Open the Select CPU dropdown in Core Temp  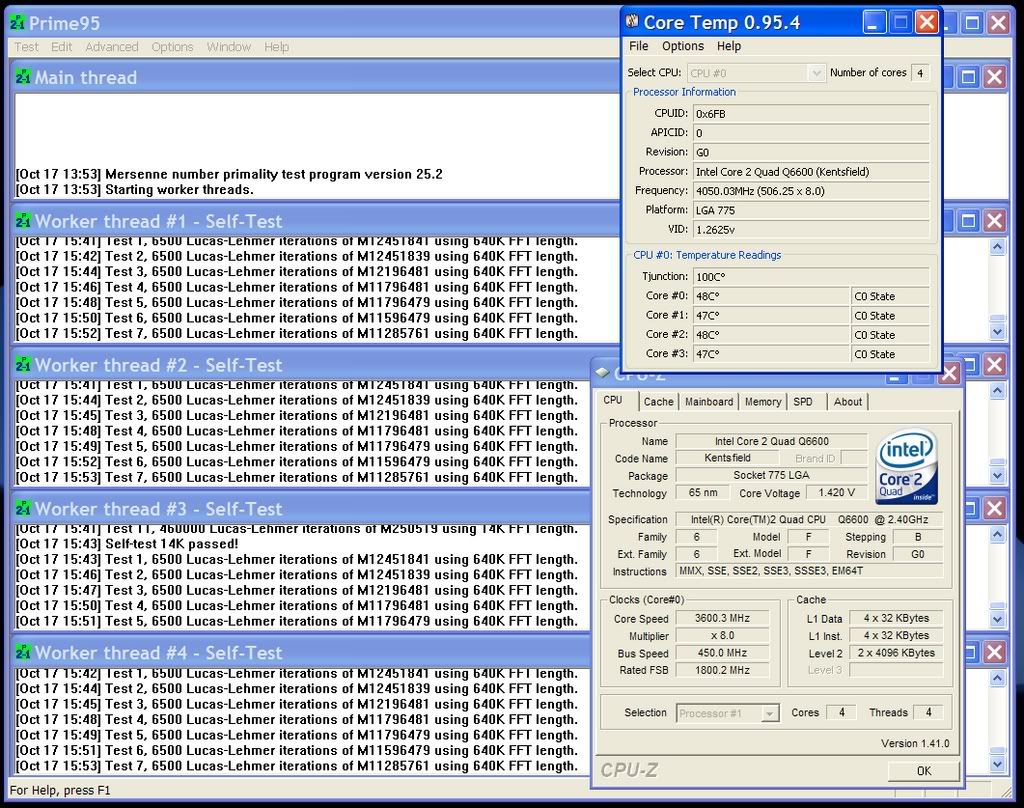tap(815, 73)
